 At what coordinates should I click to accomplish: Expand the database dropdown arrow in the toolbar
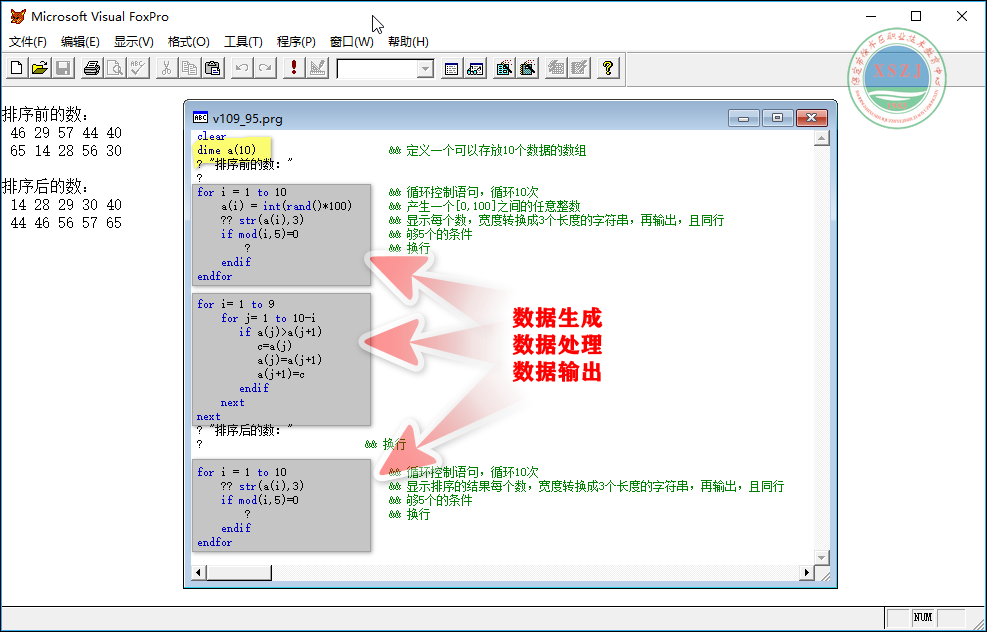pos(426,69)
